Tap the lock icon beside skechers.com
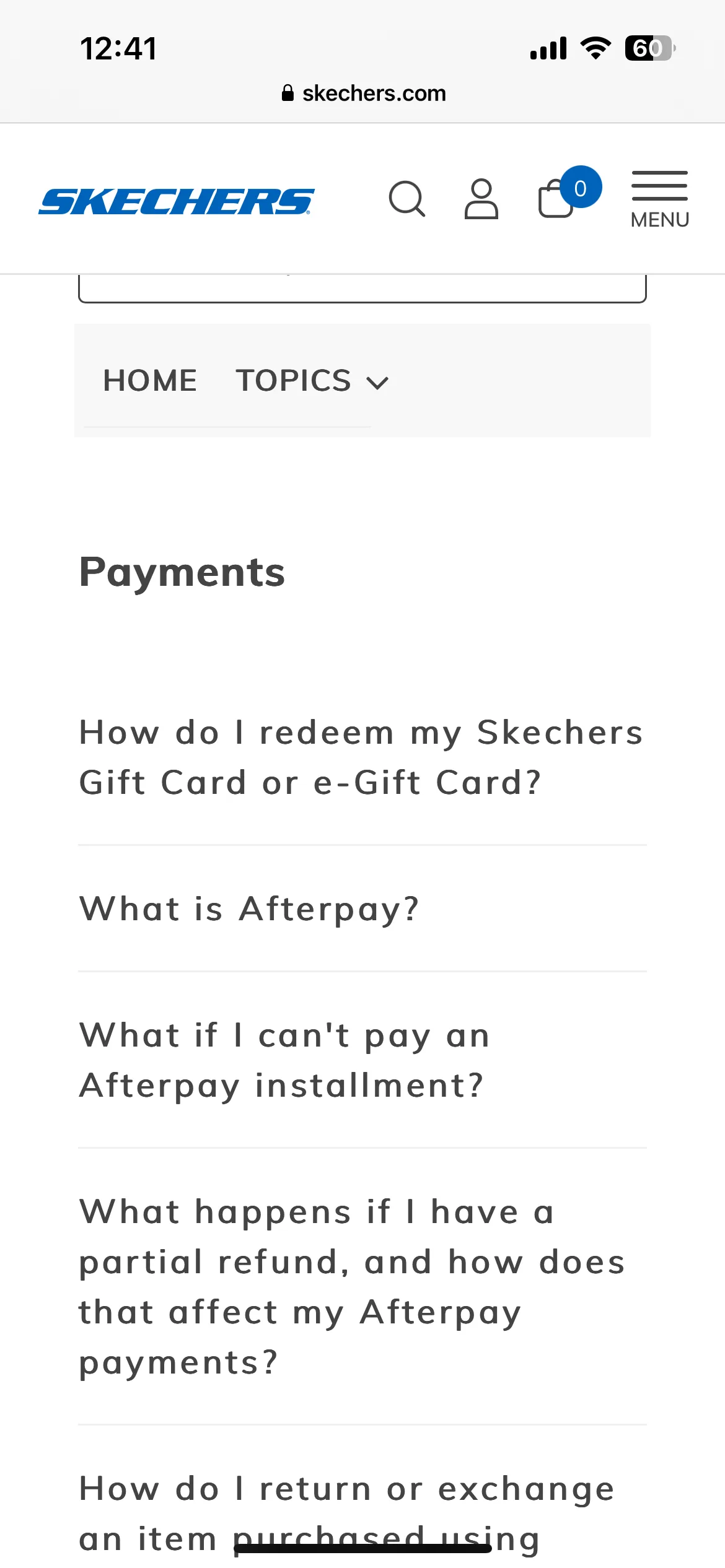The width and height of the screenshot is (725, 1568). [288, 93]
